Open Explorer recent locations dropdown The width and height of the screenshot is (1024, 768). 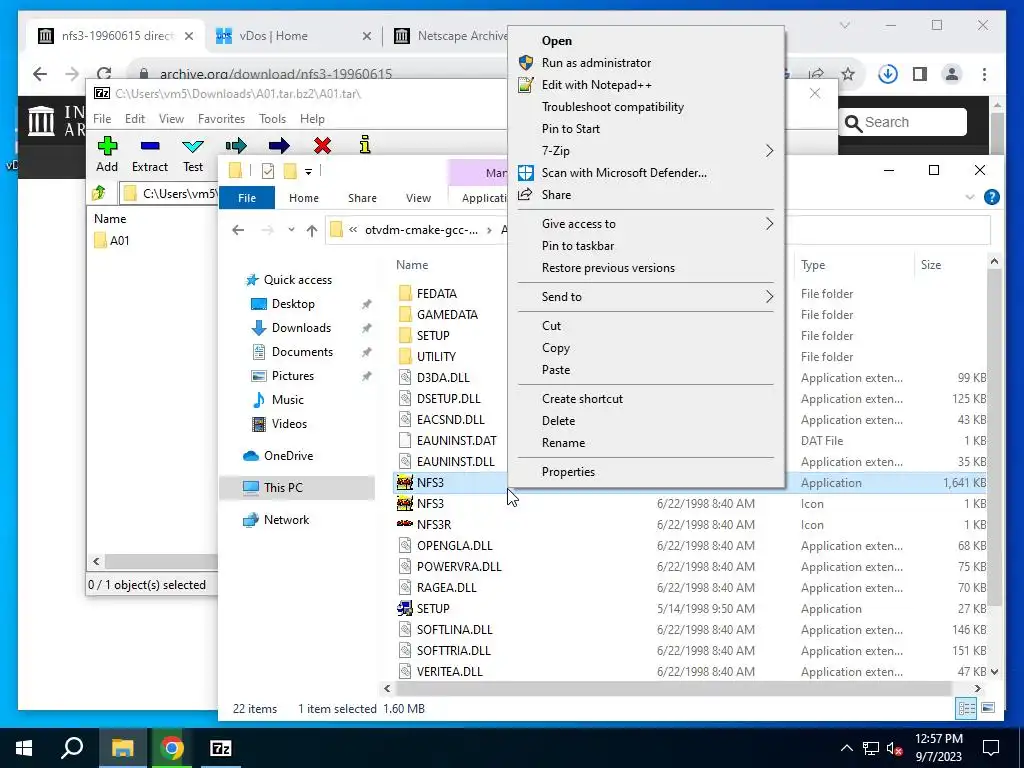click(x=291, y=230)
